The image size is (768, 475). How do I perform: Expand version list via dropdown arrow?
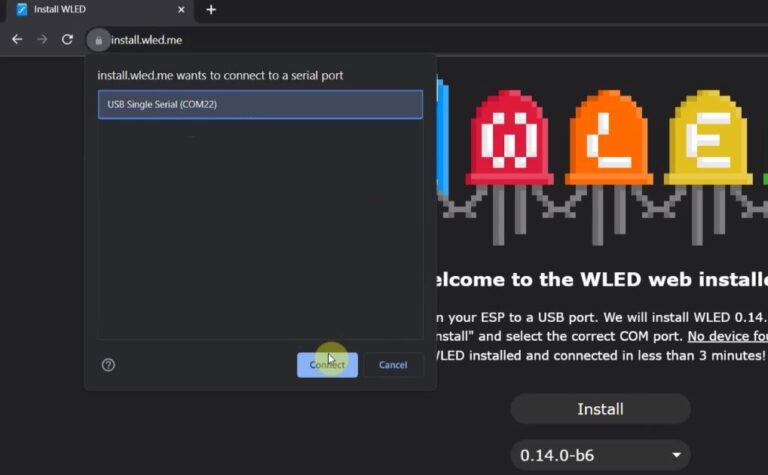676,456
